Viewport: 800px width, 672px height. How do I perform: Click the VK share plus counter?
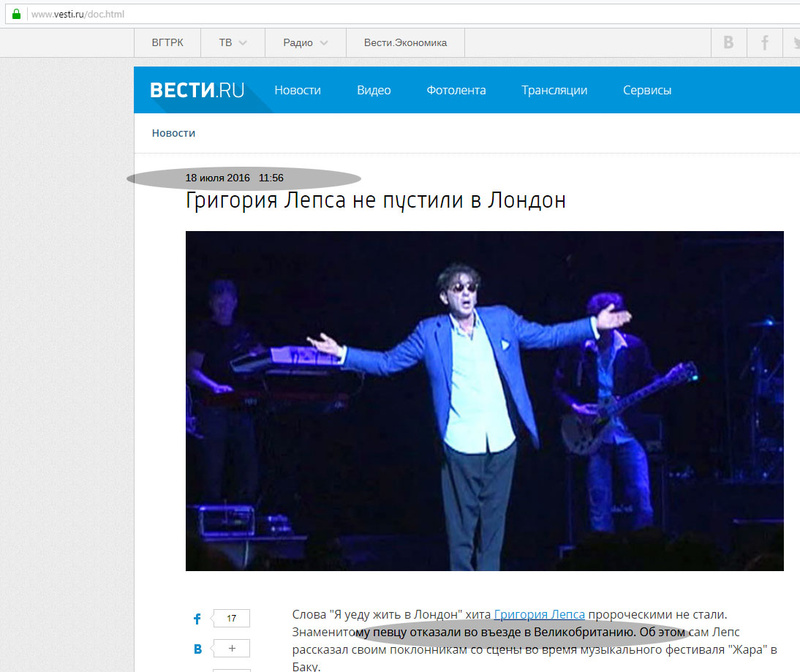coord(232,649)
